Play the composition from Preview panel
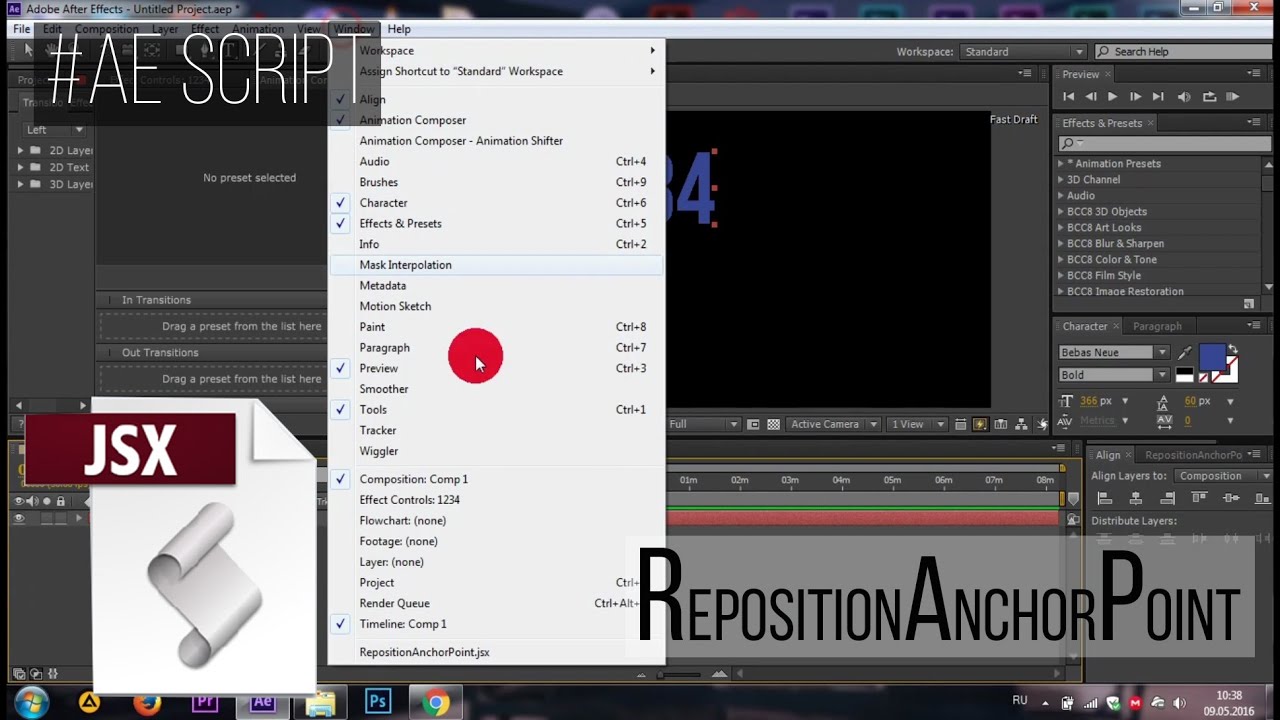This screenshot has height=720, width=1280. pyautogui.click(x=1112, y=97)
